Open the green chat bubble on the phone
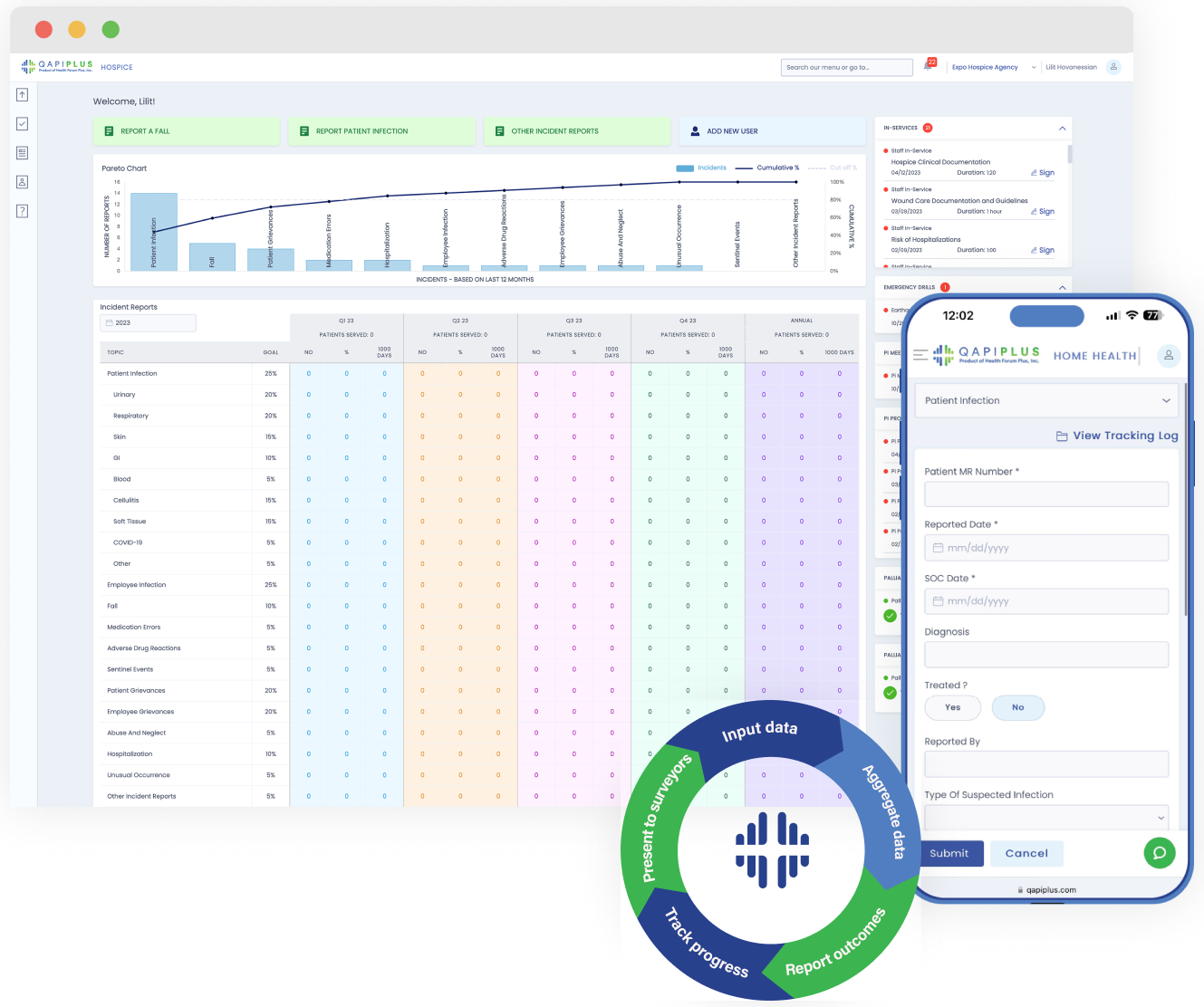Viewport: 1204px width, 1007px height. [1160, 852]
